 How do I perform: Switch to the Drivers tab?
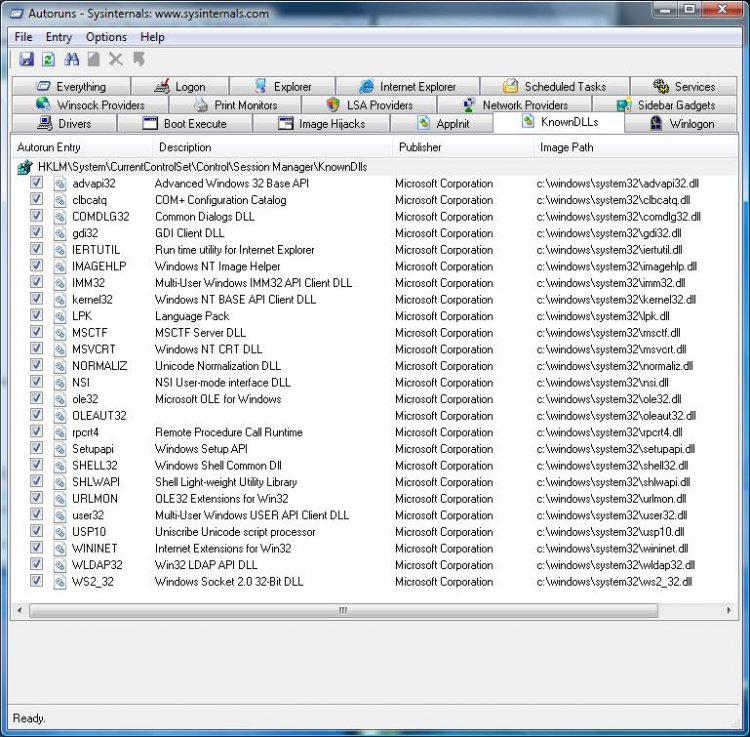click(65, 123)
